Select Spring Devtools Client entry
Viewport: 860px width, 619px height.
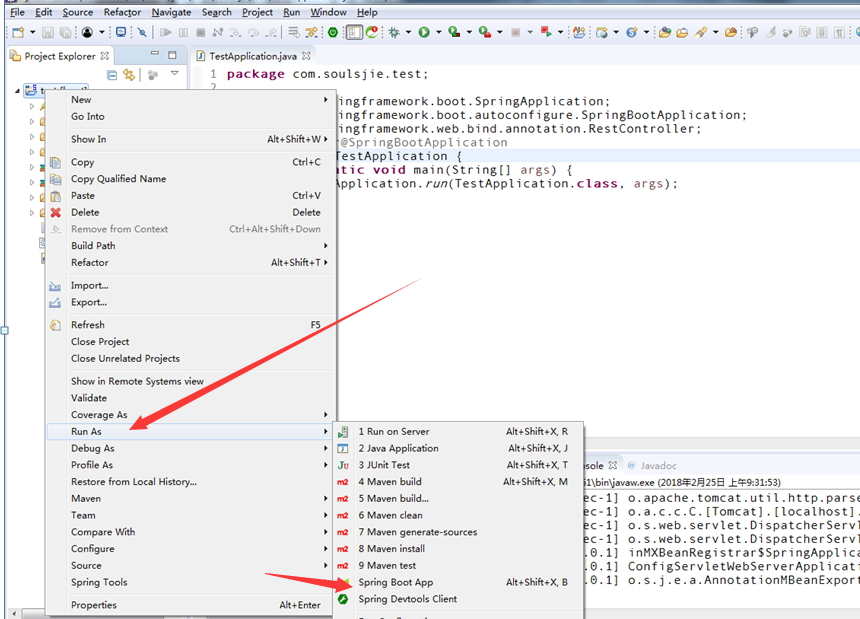[x=407, y=599]
